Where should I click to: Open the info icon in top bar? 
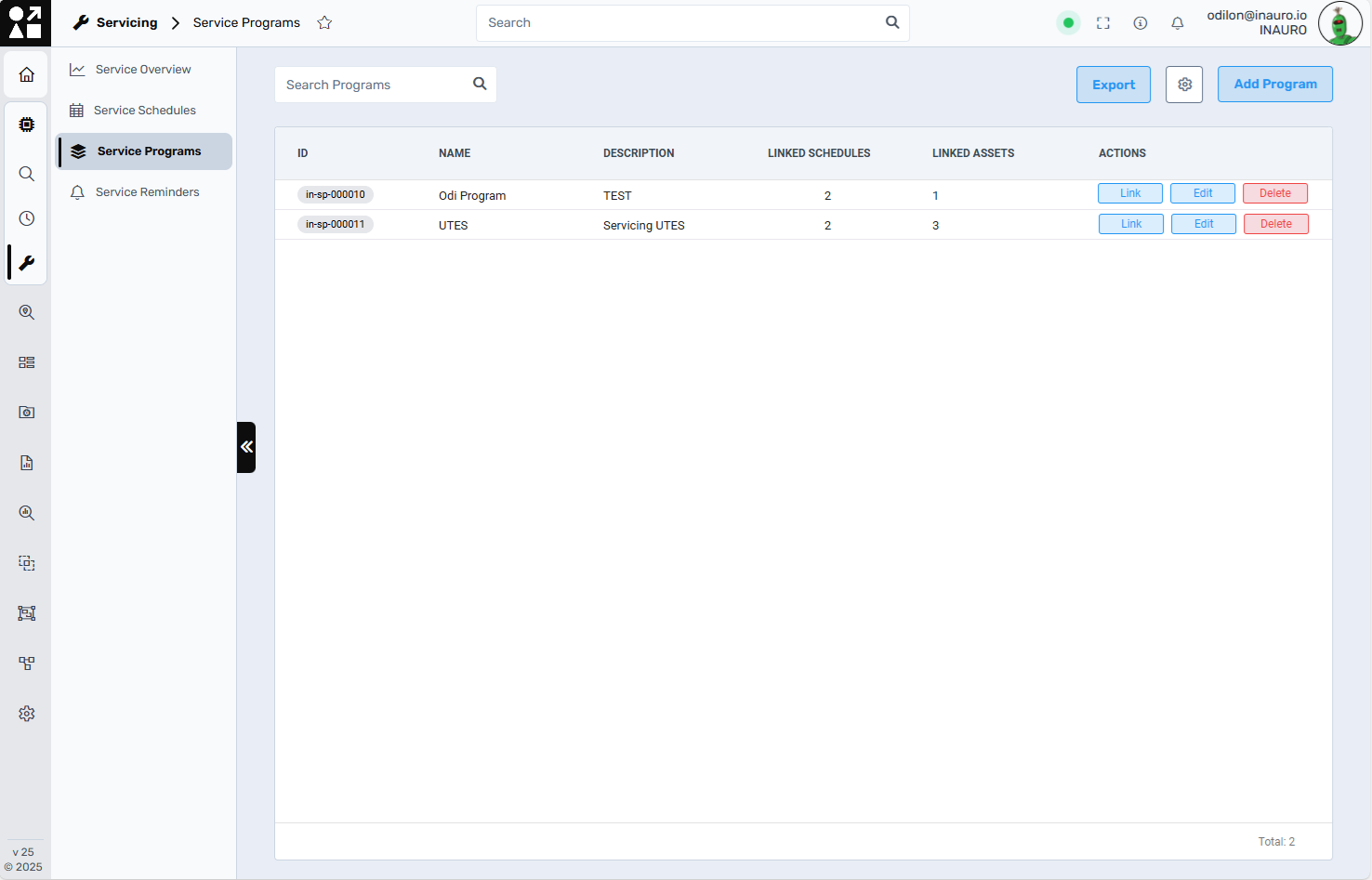[1140, 23]
